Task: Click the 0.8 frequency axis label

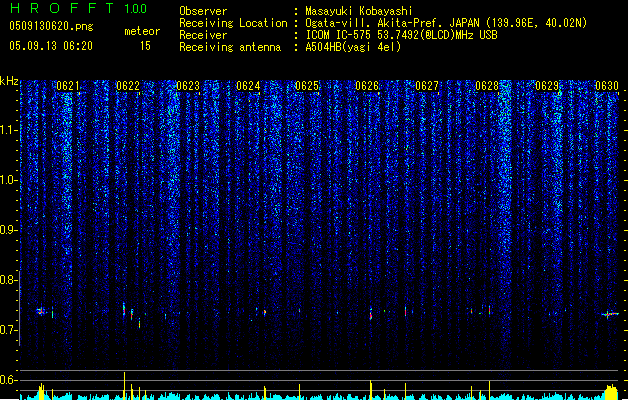Action: pos(7,280)
